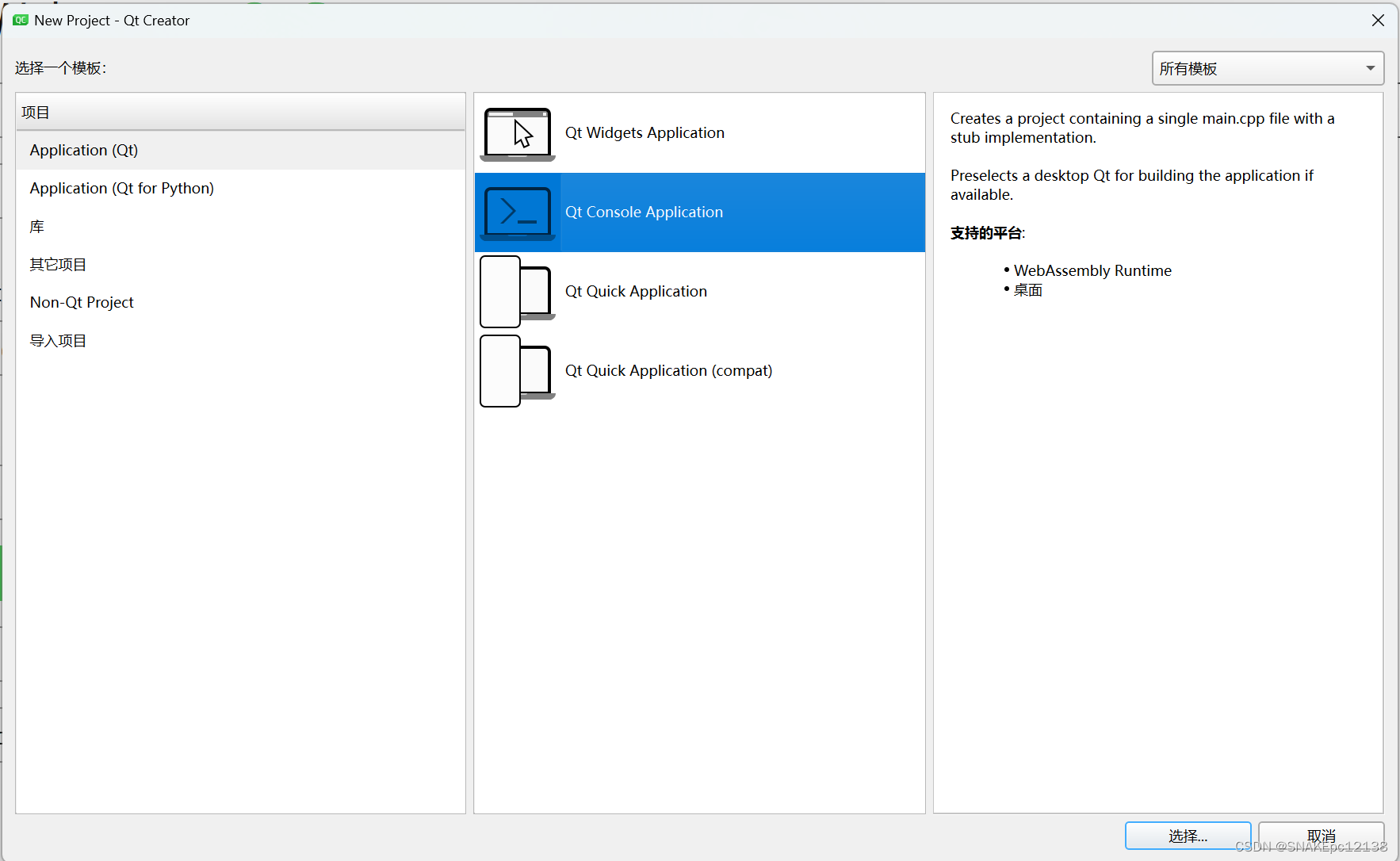Cancel the dialog with 取消
The width and height of the screenshot is (1400, 861).
(x=1321, y=836)
